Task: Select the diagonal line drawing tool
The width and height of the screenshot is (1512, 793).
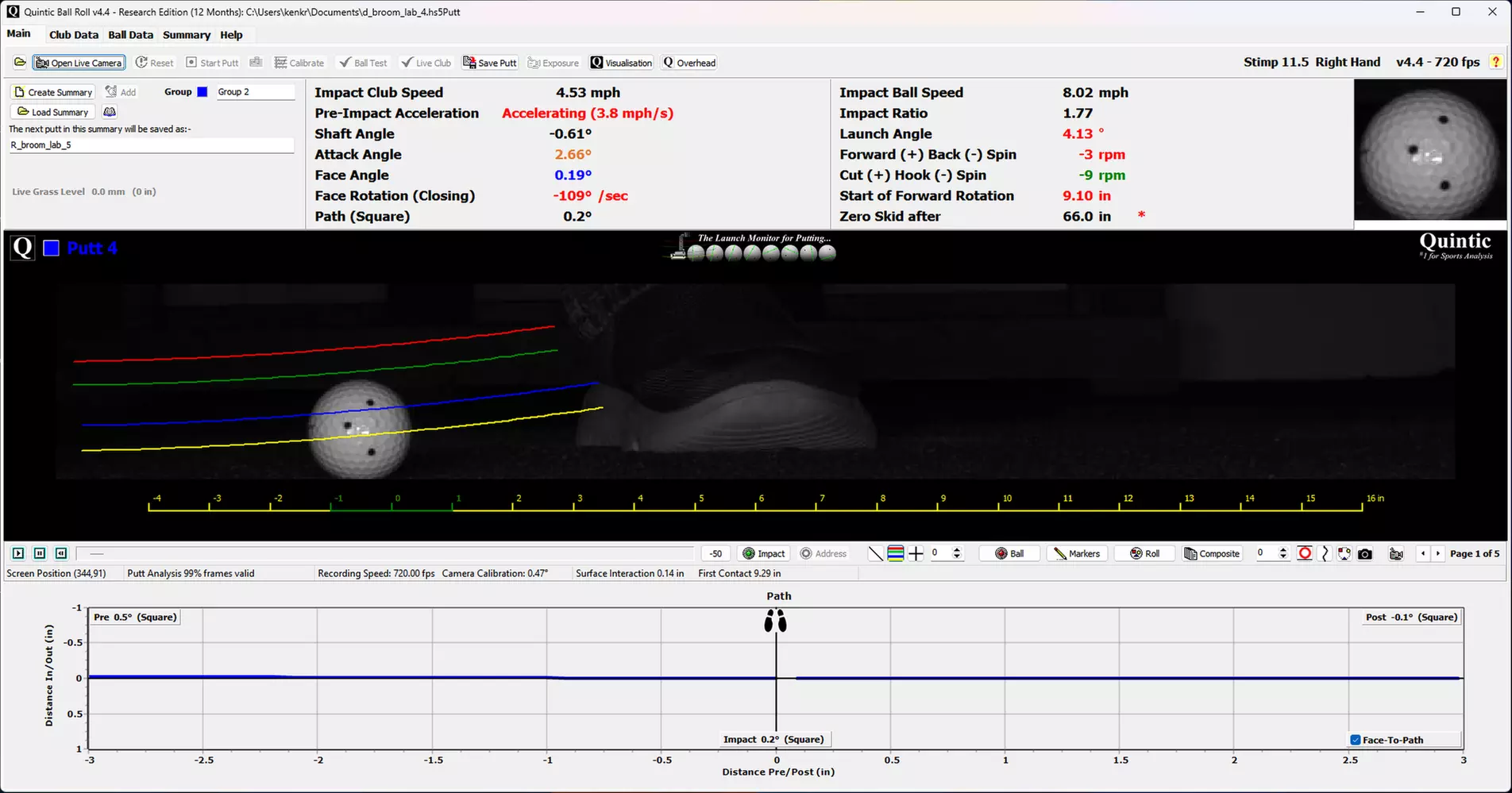Action: [875, 554]
